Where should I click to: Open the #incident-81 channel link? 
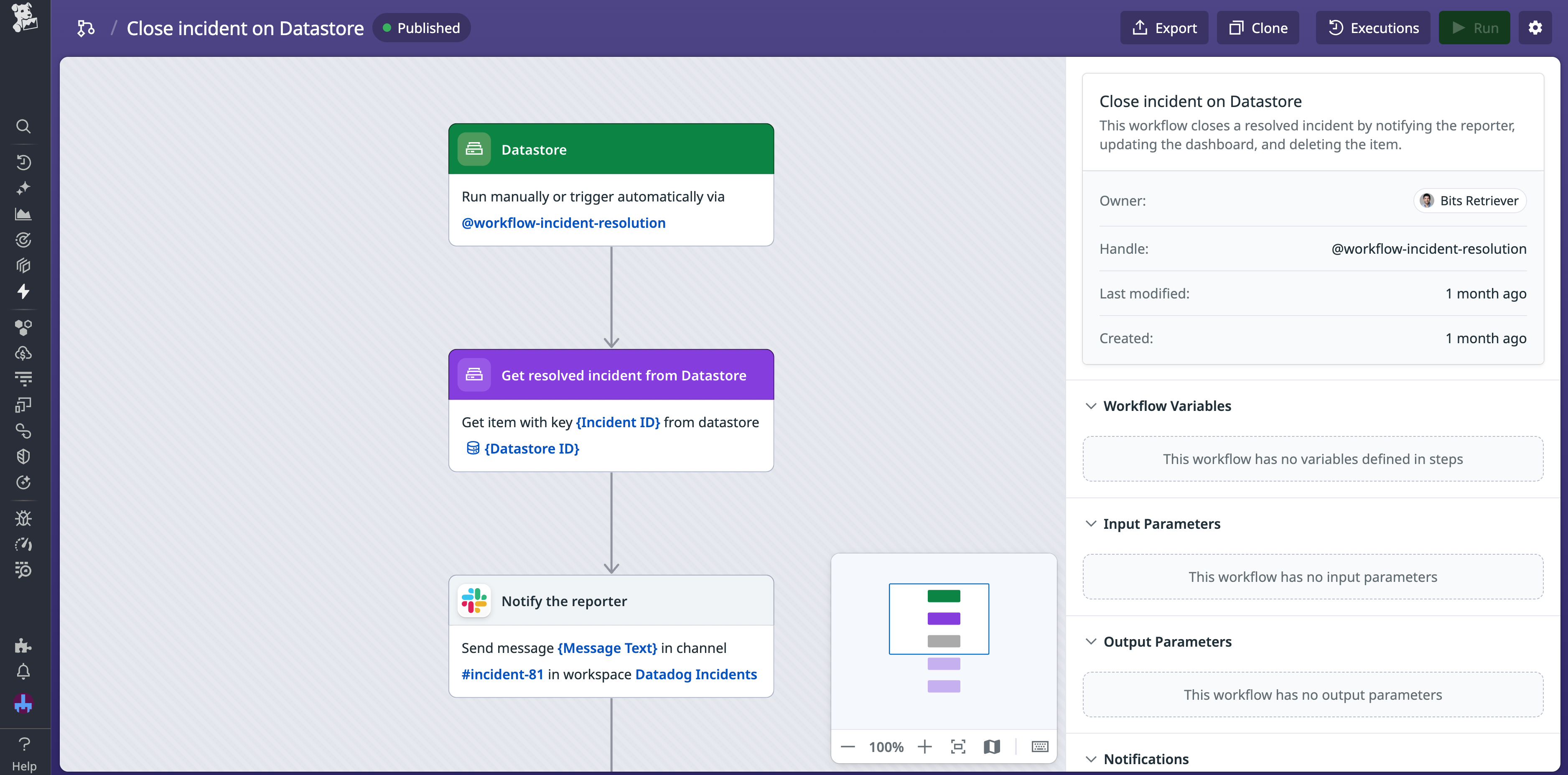click(x=501, y=674)
